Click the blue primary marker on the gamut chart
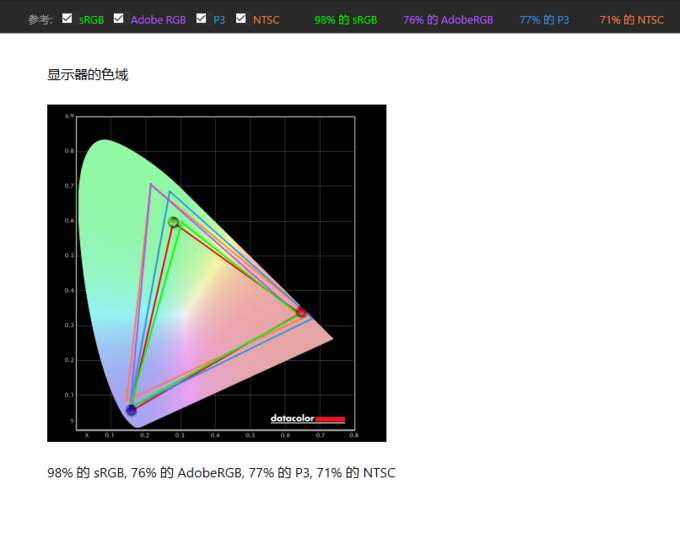The image size is (680, 533). 131,410
